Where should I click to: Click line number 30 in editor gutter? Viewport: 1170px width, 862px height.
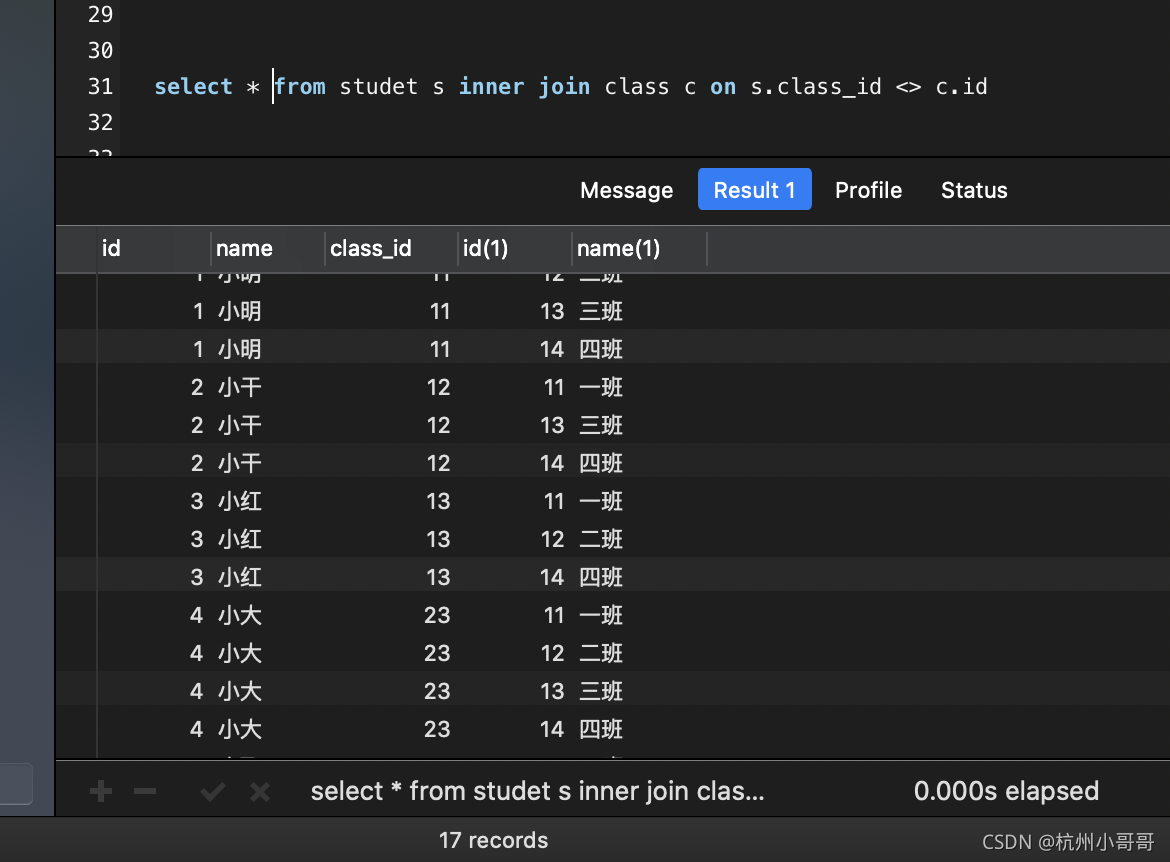click(x=100, y=50)
